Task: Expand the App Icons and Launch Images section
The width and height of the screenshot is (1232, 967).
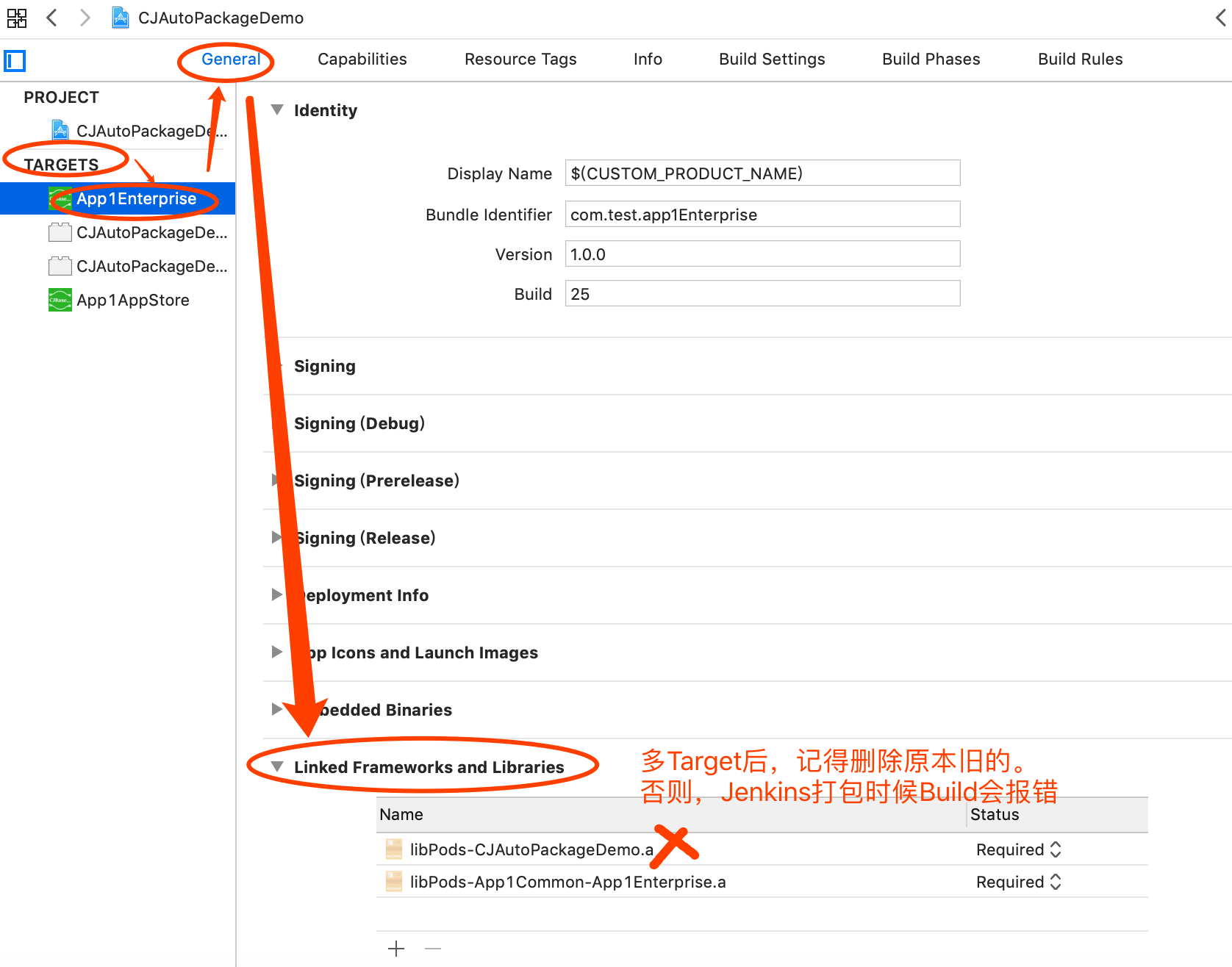Action: (276, 652)
